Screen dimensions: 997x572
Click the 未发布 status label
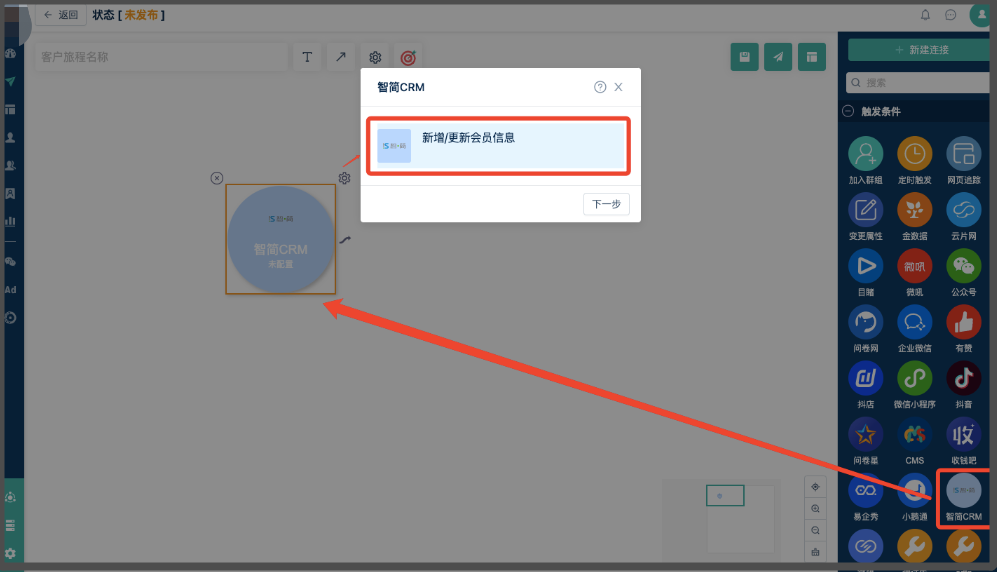[141, 15]
